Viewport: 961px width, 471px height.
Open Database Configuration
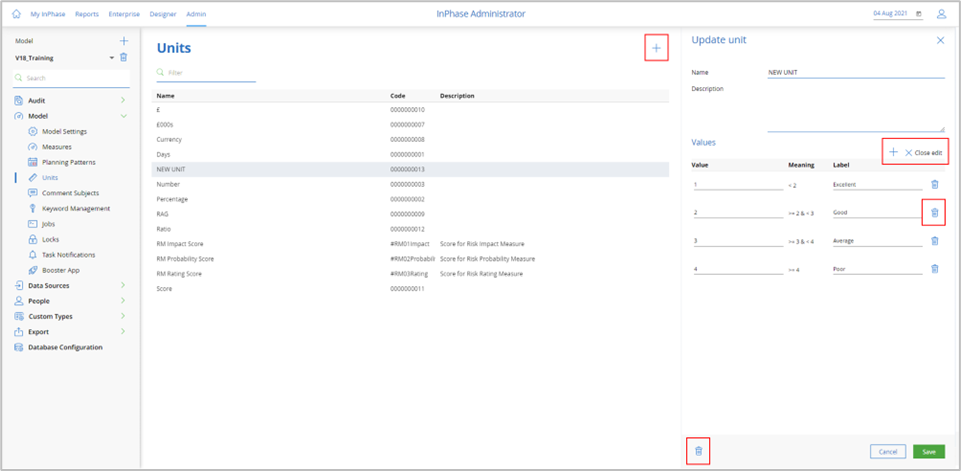(x=65, y=347)
